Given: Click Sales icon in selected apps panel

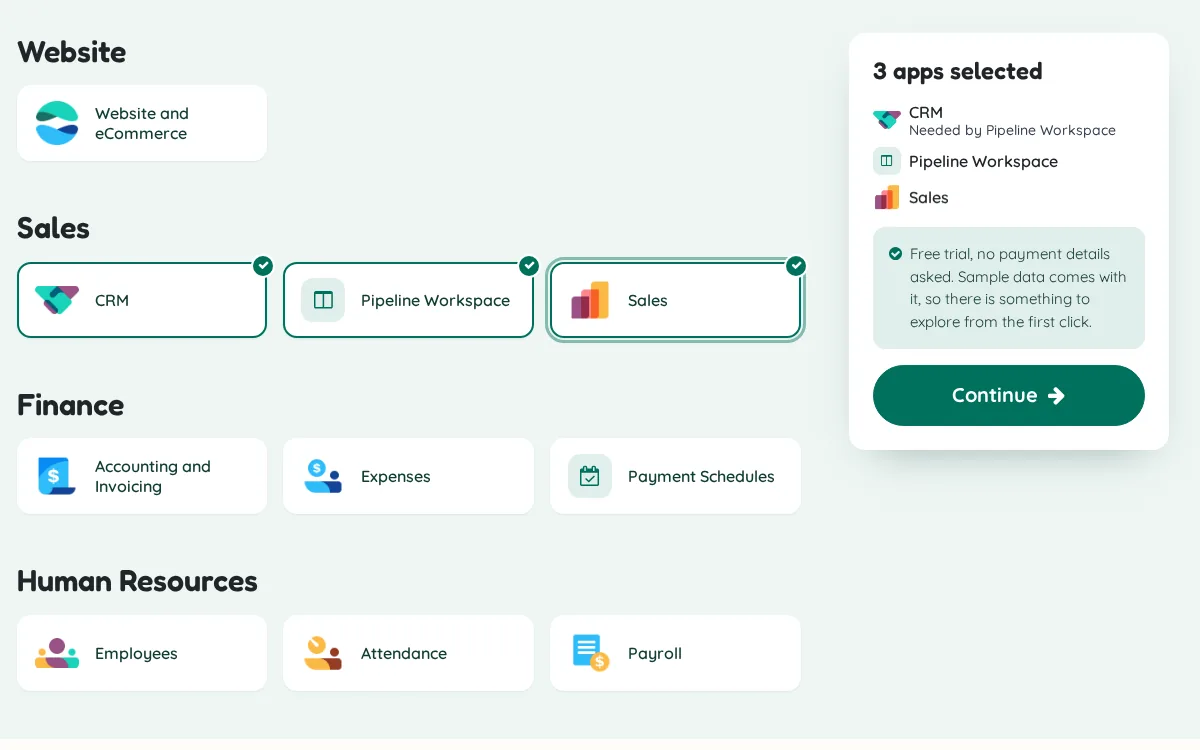Looking at the screenshot, I should pyautogui.click(x=887, y=197).
